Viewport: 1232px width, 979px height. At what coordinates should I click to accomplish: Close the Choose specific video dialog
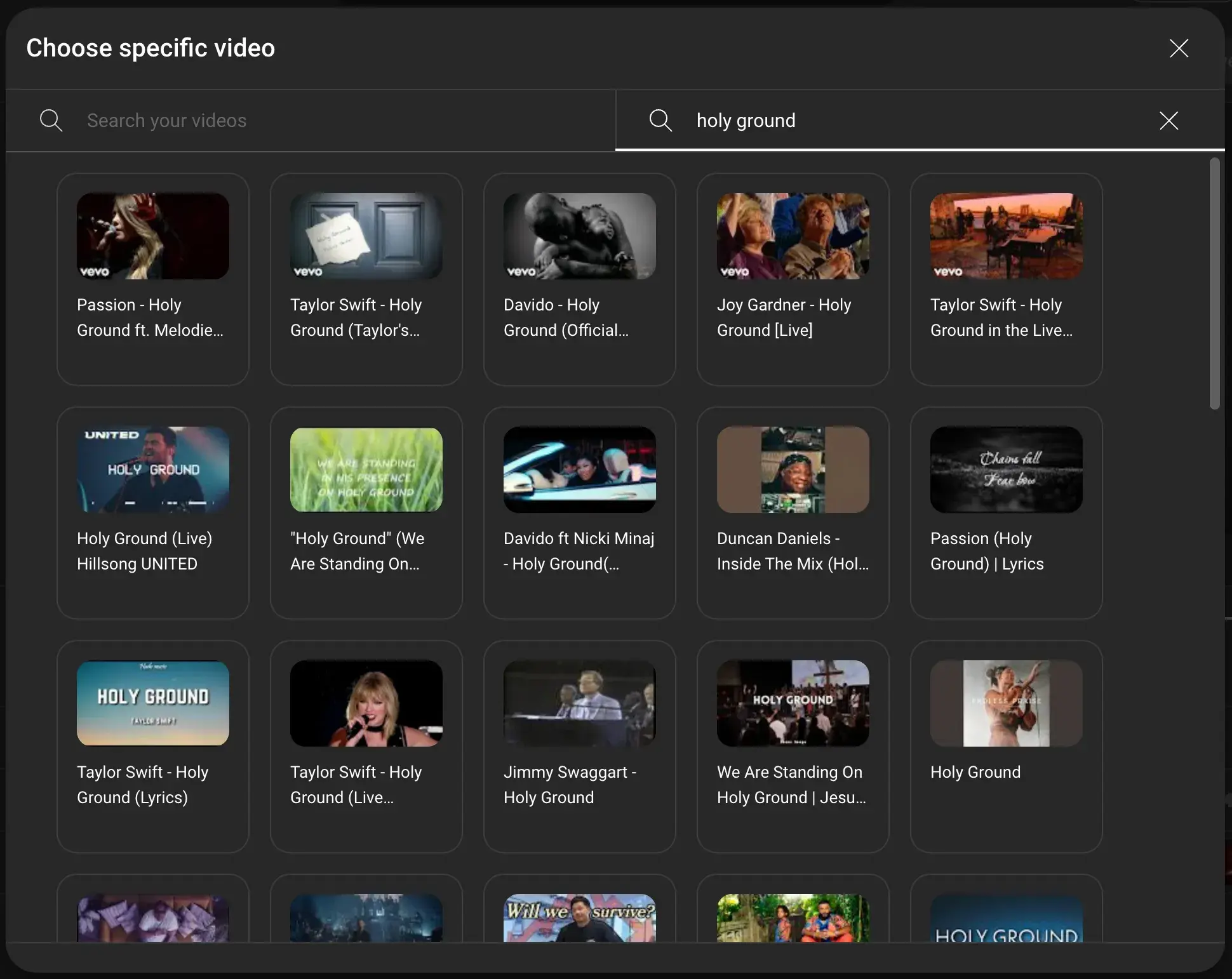[1179, 48]
